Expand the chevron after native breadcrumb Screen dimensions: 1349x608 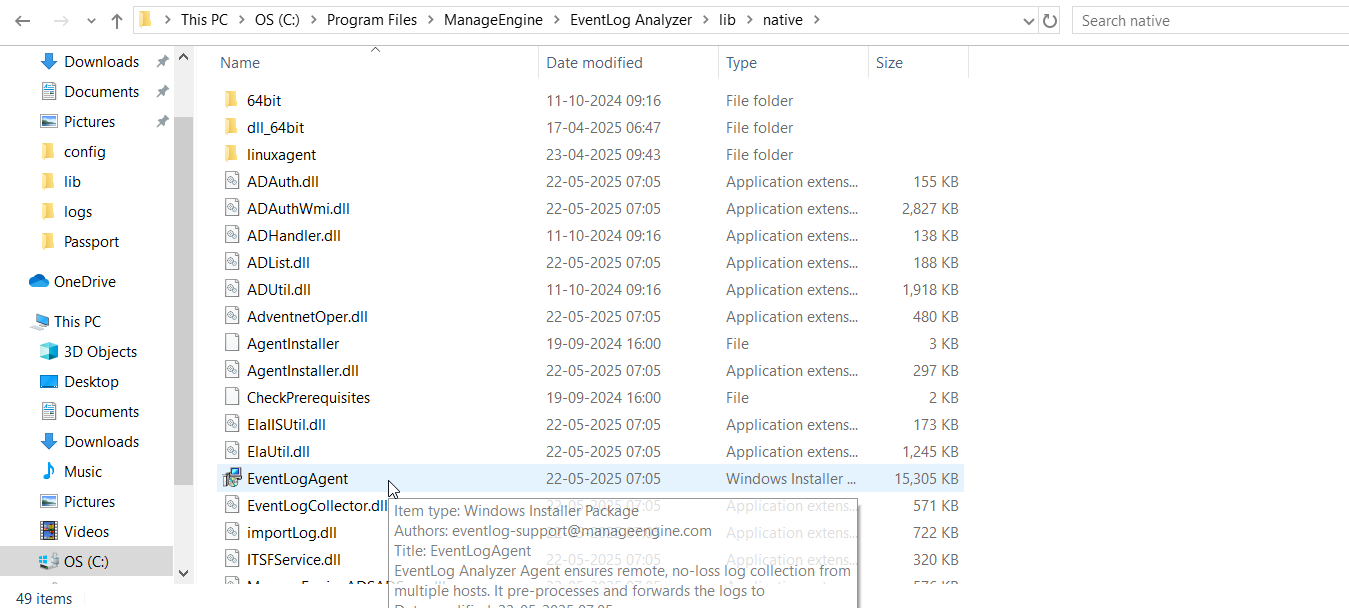click(815, 20)
